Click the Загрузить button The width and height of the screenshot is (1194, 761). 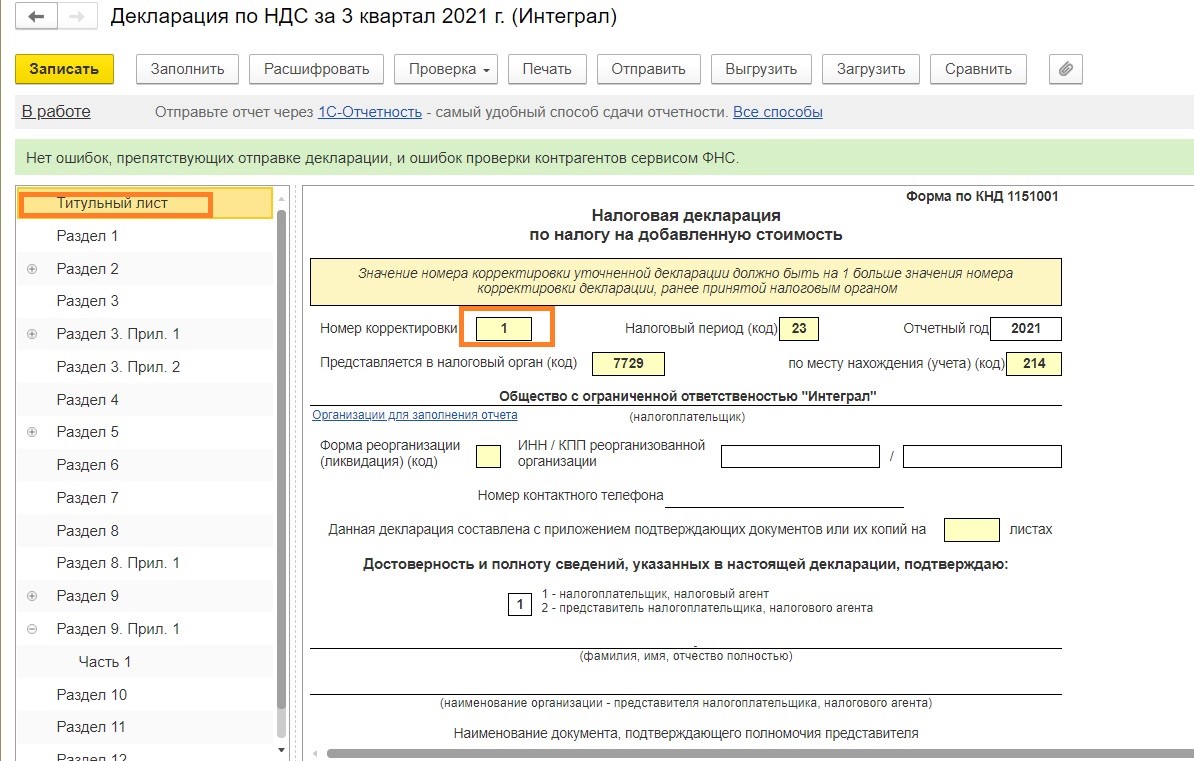click(x=870, y=69)
